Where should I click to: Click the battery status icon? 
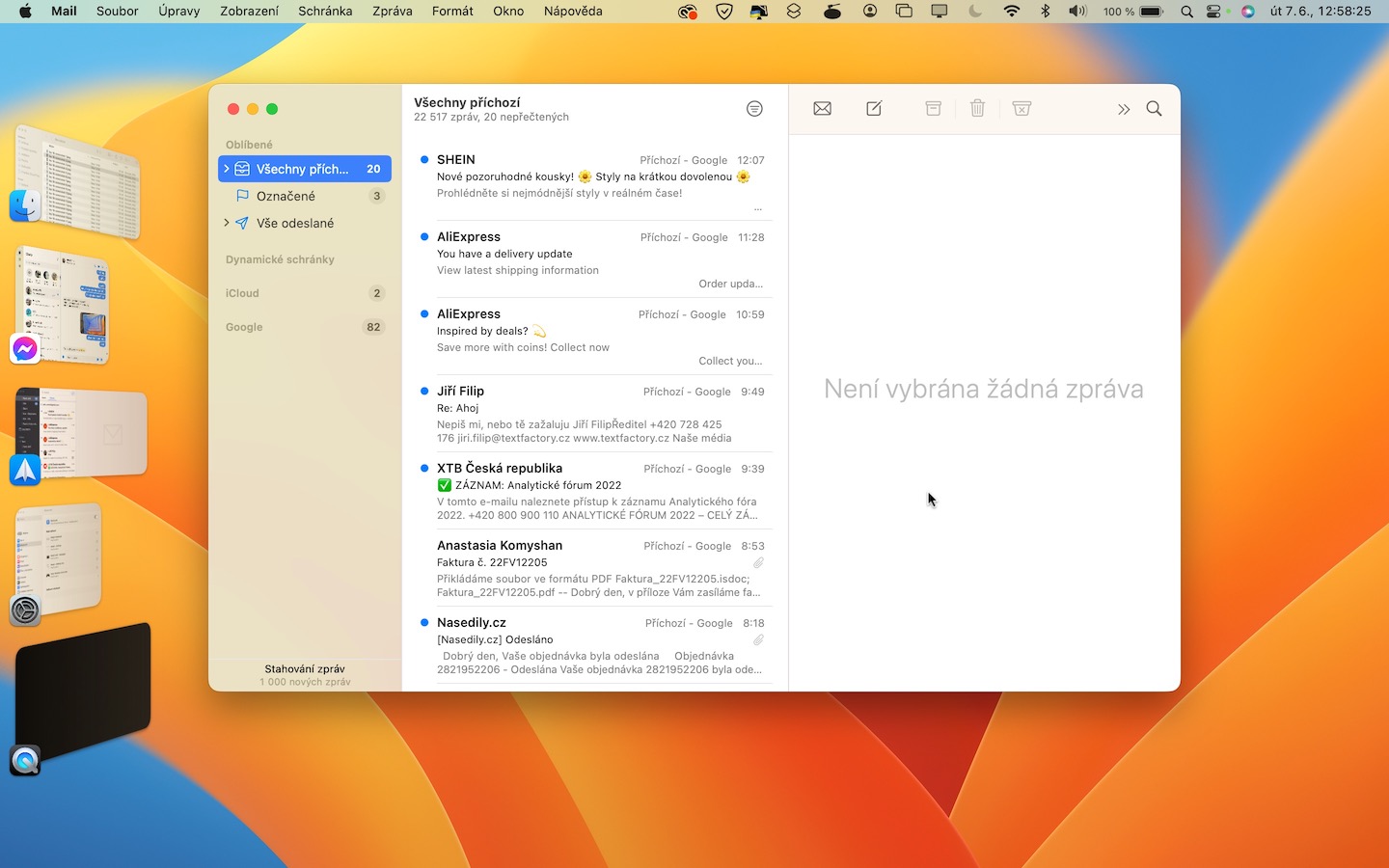(x=1152, y=12)
